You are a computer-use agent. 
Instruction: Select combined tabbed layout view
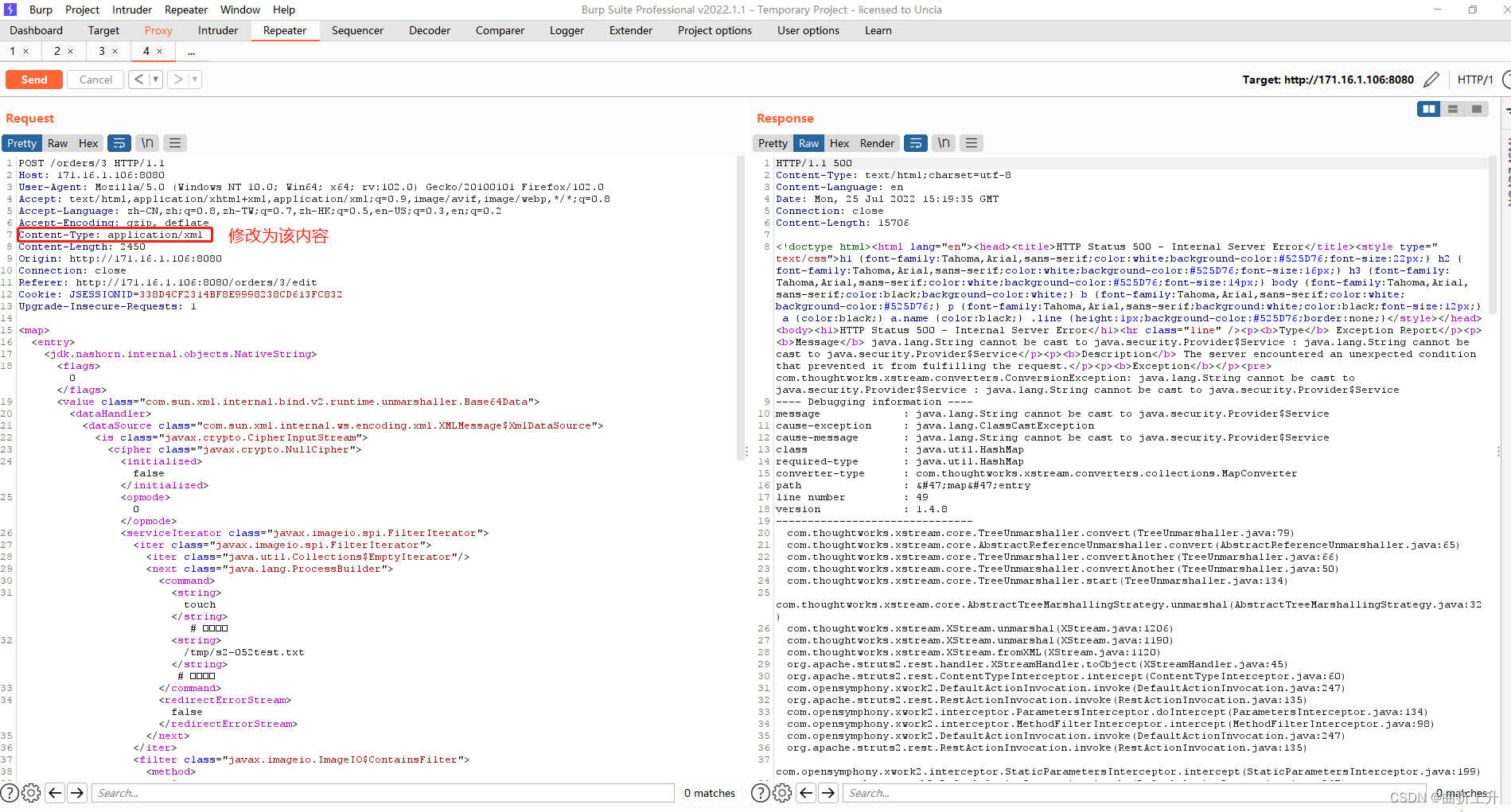pos(1477,109)
